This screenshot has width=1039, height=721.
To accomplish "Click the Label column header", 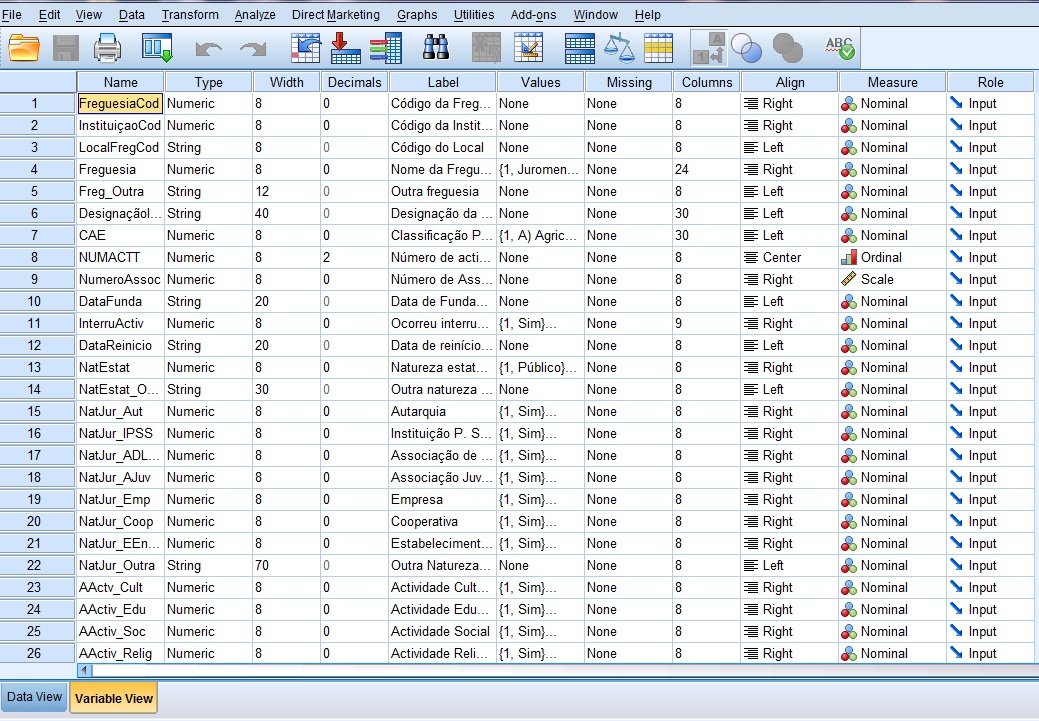I will click(x=443, y=82).
